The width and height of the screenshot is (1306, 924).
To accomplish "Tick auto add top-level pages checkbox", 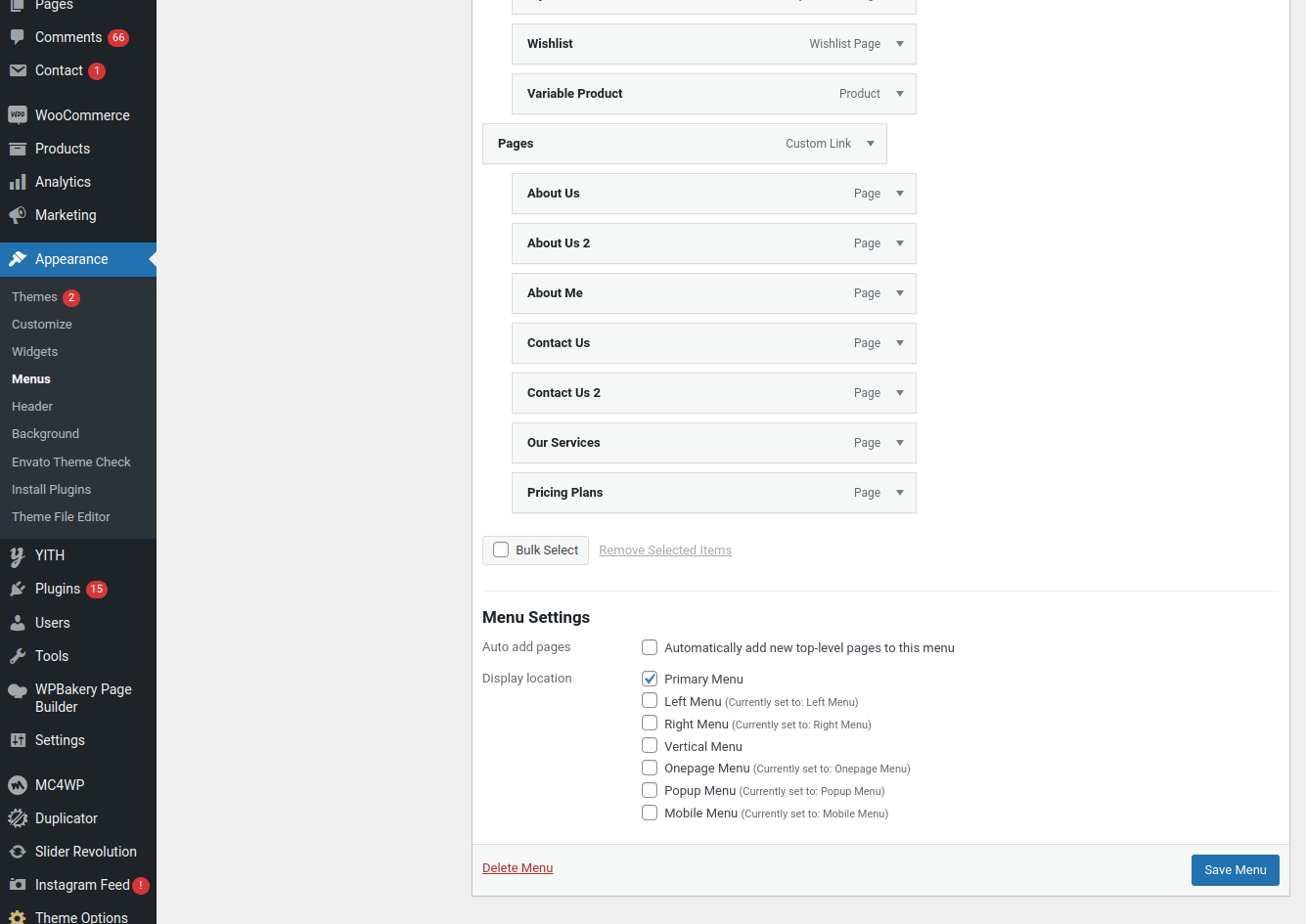I will click(650, 647).
